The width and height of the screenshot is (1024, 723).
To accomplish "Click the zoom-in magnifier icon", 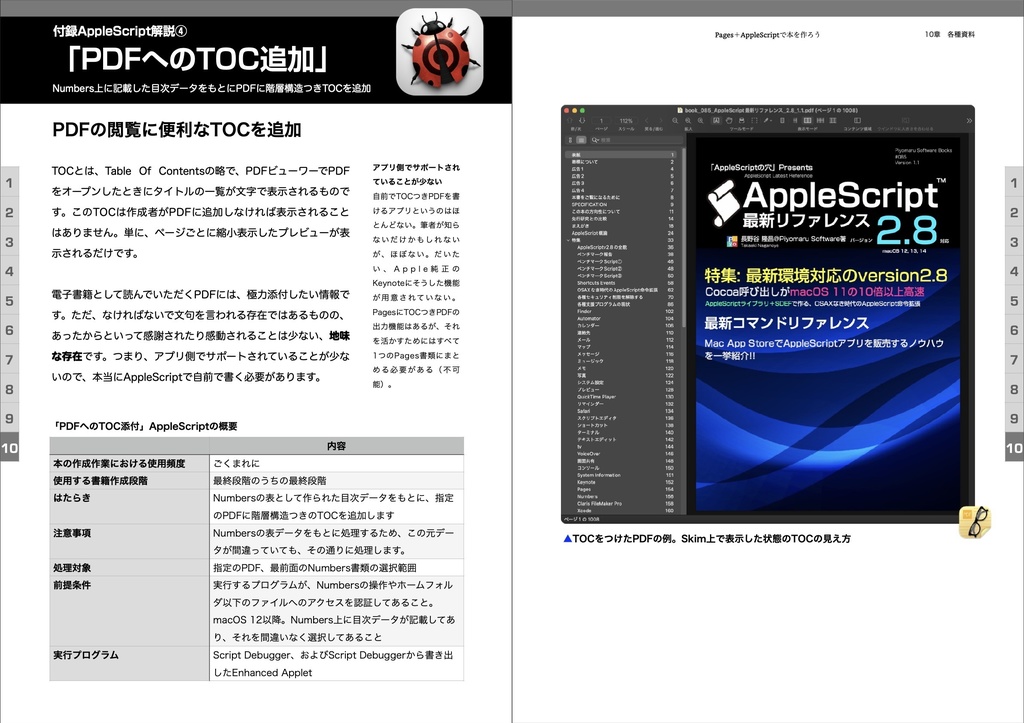I will 701,120.
